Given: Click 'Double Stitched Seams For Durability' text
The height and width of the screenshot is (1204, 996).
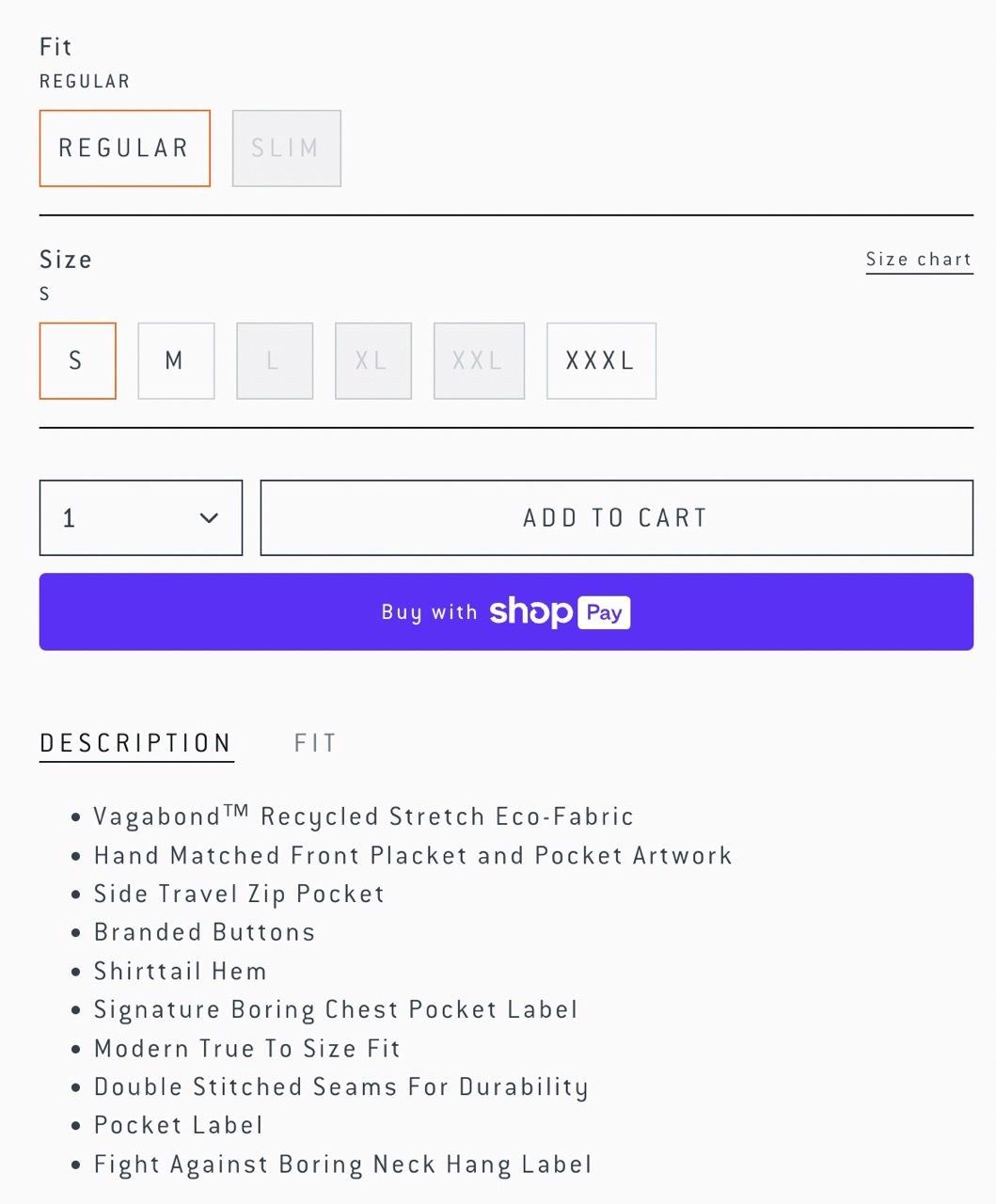Looking at the screenshot, I should [340, 1086].
